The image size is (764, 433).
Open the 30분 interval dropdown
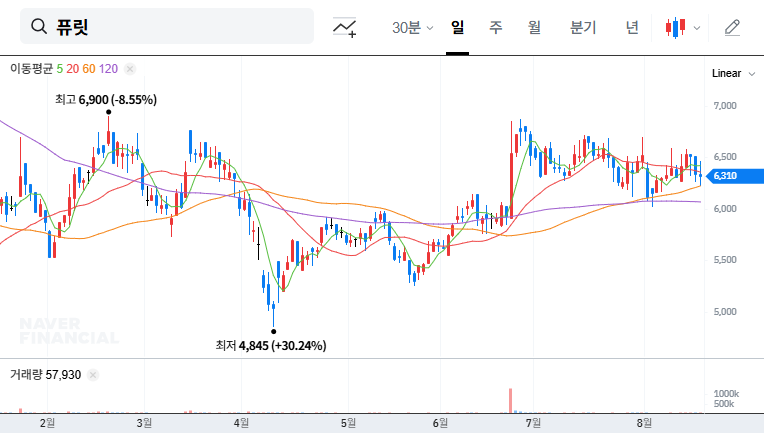[412, 28]
